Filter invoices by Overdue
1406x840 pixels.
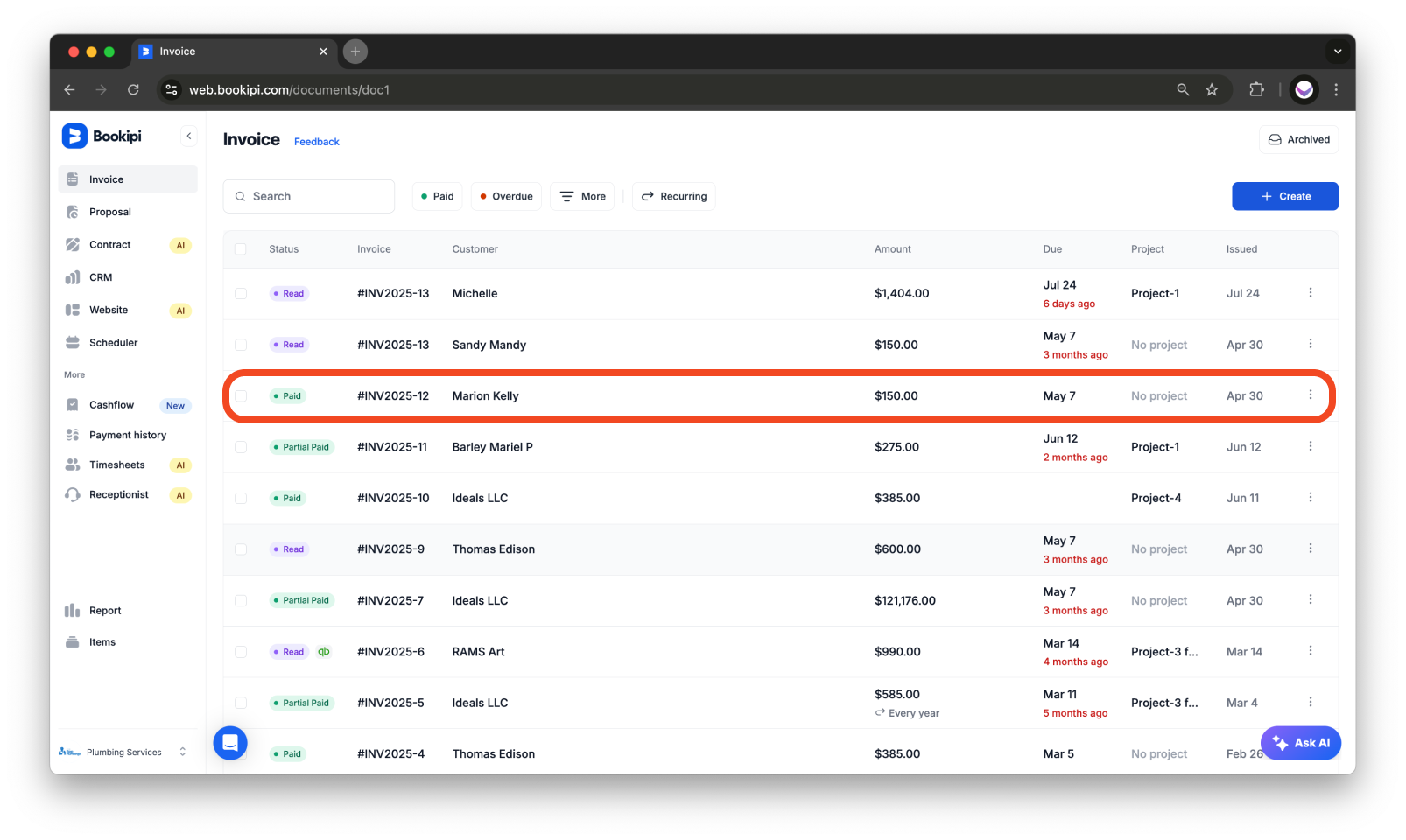(x=506, y=196)
